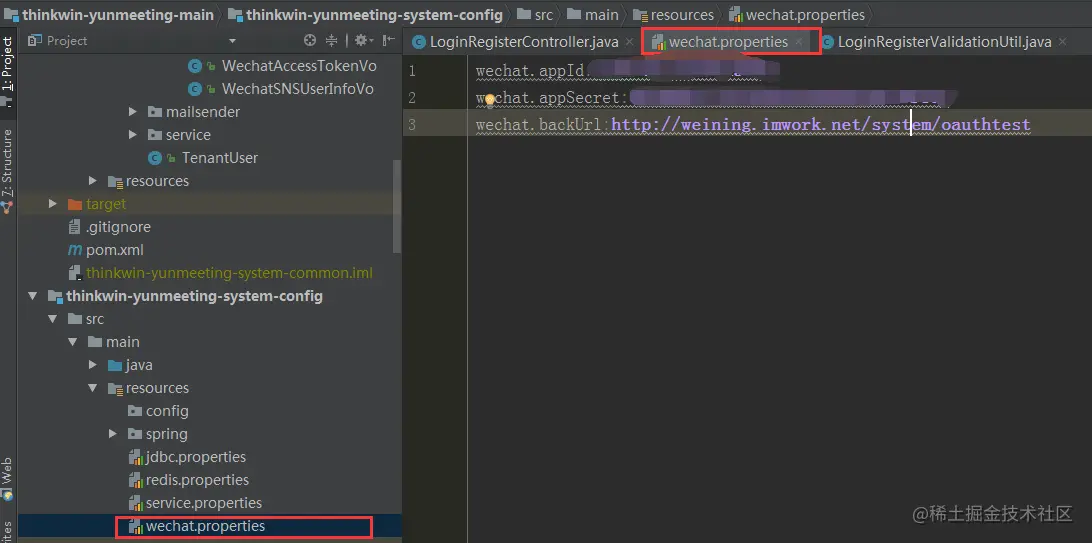Expand the java source folder
This screenshot has height=543, width=1092.
click(x=93, y=365)
